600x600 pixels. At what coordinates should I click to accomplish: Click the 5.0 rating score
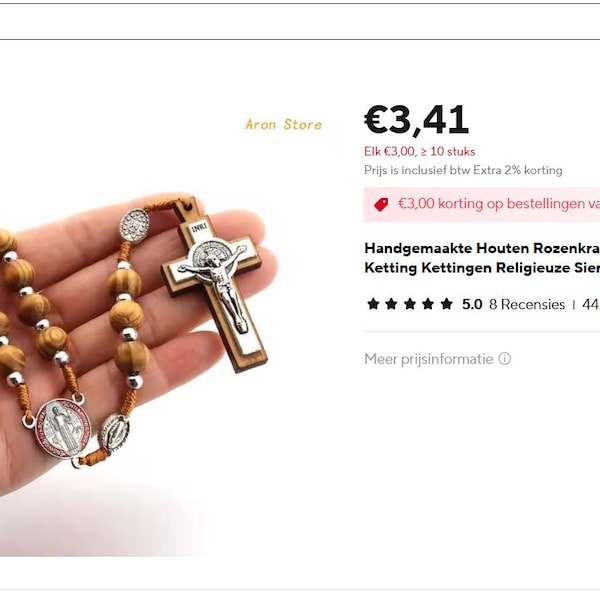472,305
